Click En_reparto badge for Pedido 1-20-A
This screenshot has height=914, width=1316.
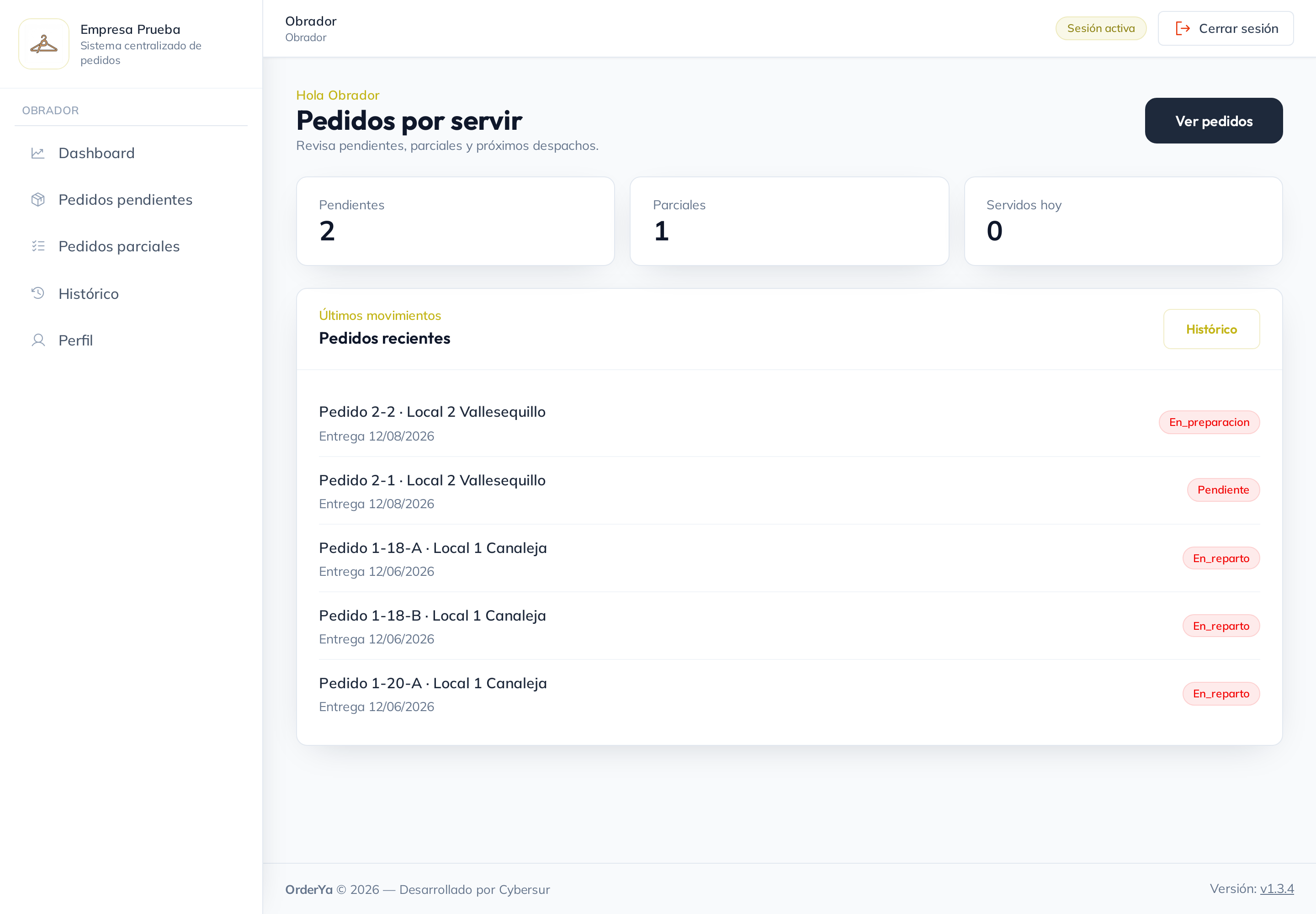pos(1221,694)
